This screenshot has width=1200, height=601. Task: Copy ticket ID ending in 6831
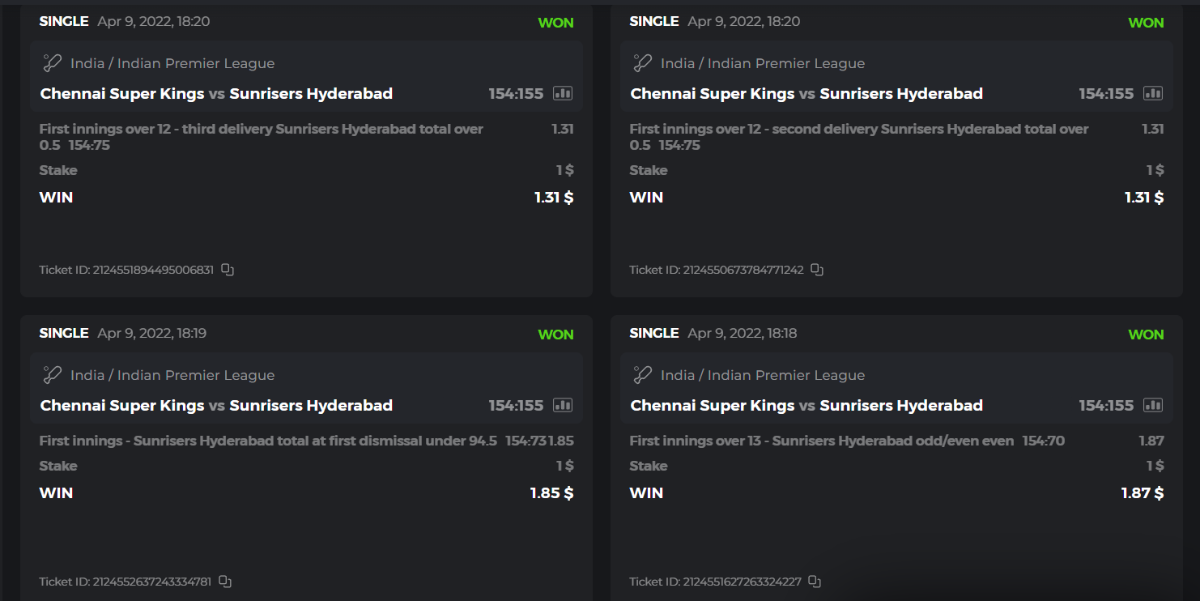click(228, 270)
